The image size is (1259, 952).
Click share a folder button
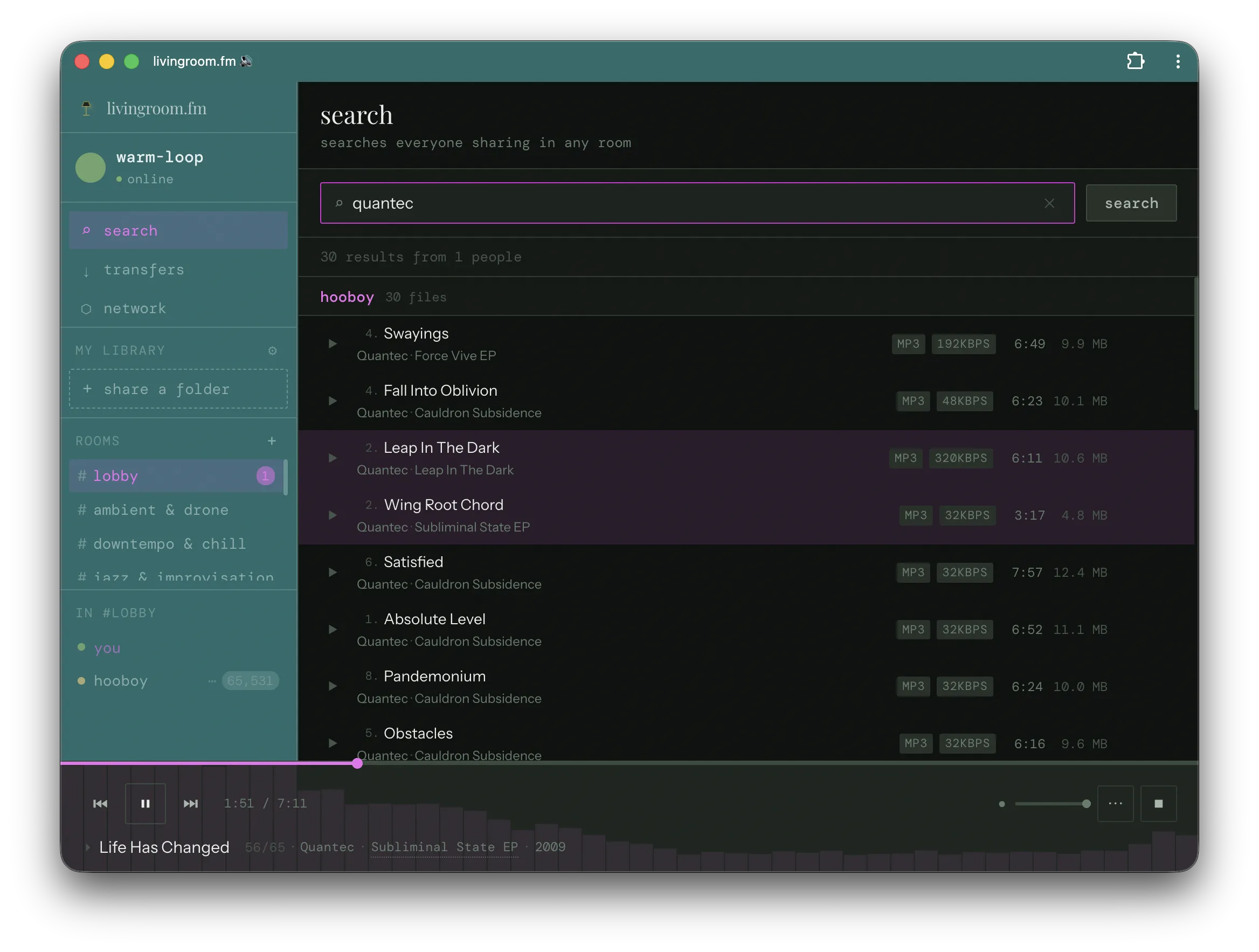(178, 389)
